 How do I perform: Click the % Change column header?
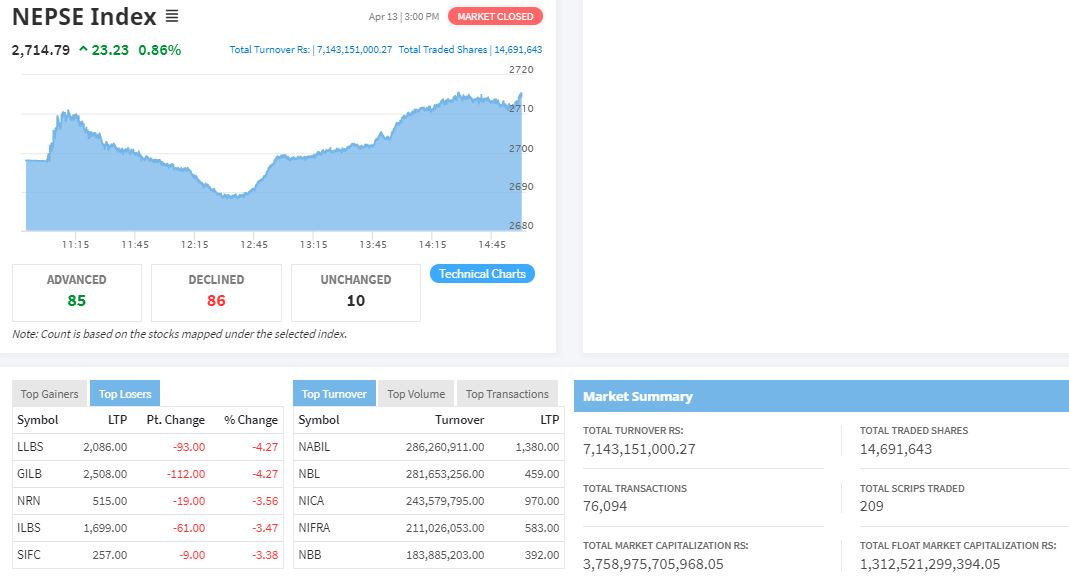click(x=251, y=419)
